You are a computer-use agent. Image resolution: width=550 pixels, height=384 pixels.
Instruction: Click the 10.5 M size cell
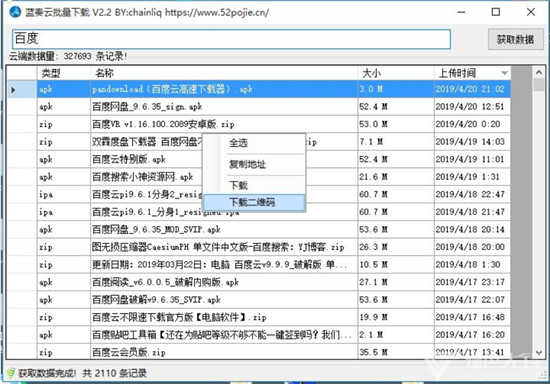(396, 264)
